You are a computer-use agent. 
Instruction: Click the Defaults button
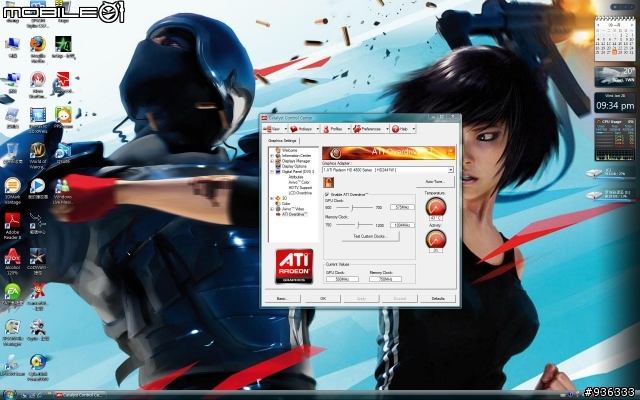click(438, 299)
